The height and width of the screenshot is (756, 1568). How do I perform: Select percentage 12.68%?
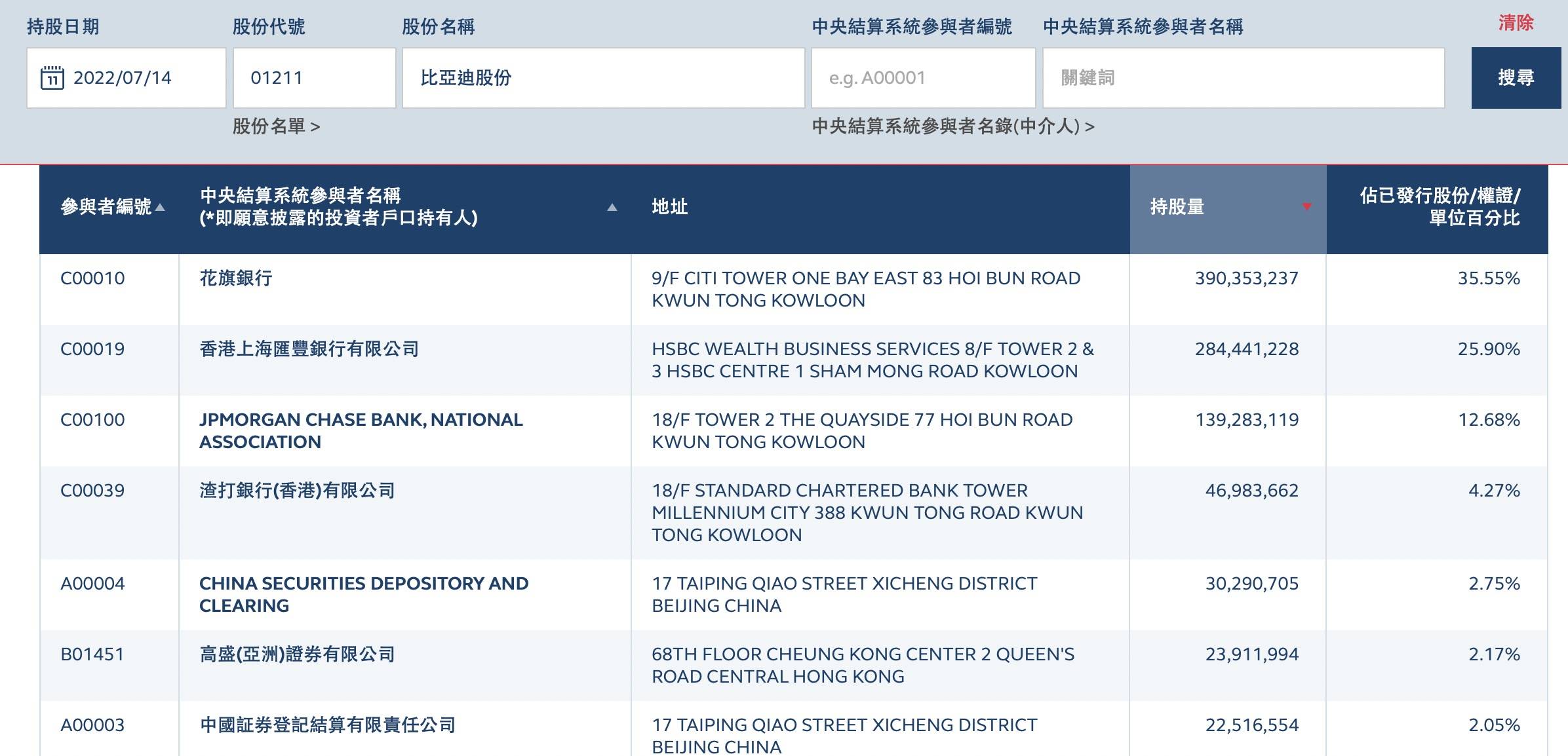click(1489, 420)
